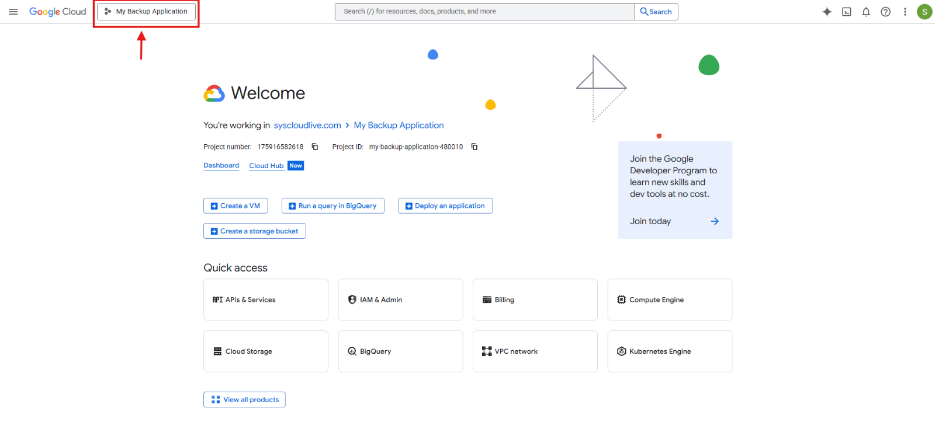Open the notifications bell
The width and height of the screenshot is (936, 436).
pos(866,12)
